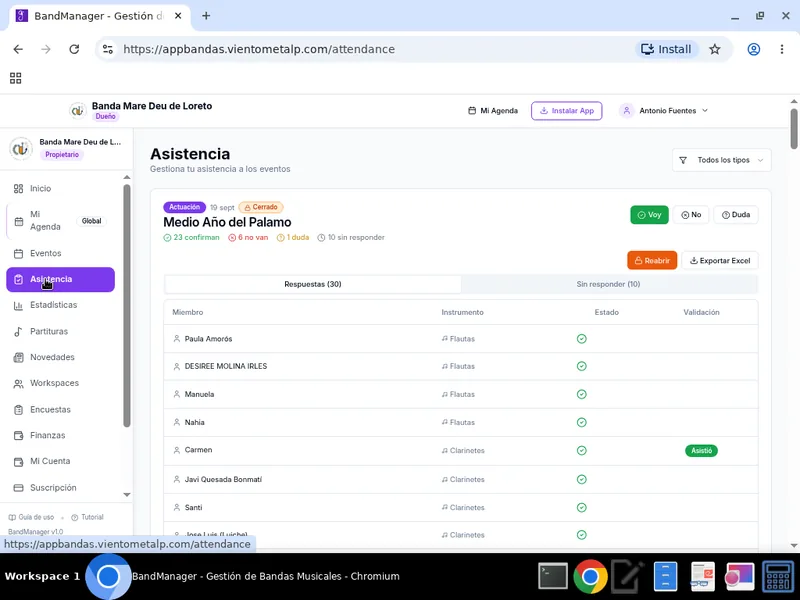Collapse sidebar scroll up arrow

[127, 178]
